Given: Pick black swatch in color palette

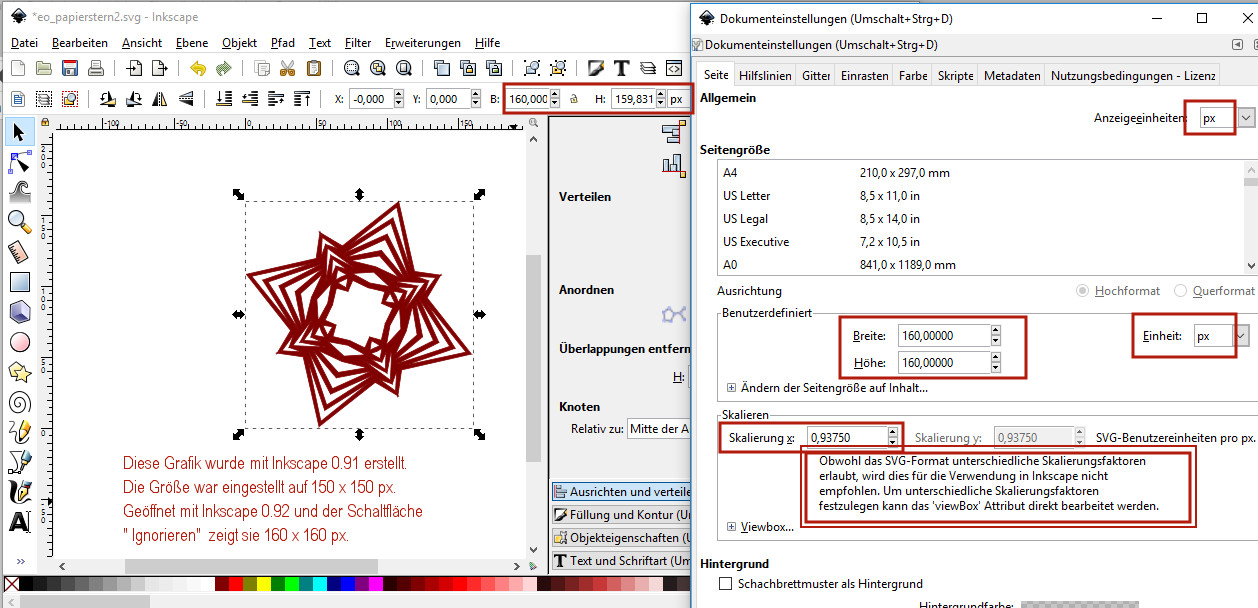Looking at the screenshot, I should coord(27,583).
